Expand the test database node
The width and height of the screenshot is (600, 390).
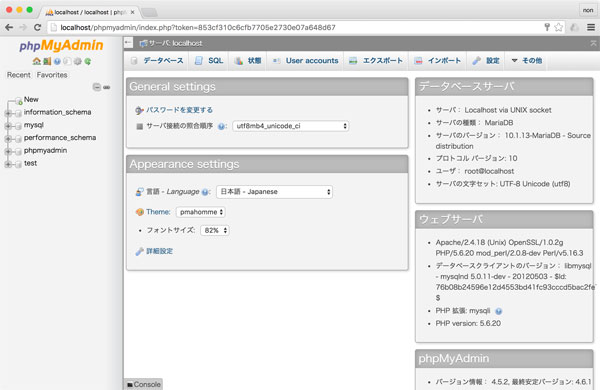(x=8, y=164)
